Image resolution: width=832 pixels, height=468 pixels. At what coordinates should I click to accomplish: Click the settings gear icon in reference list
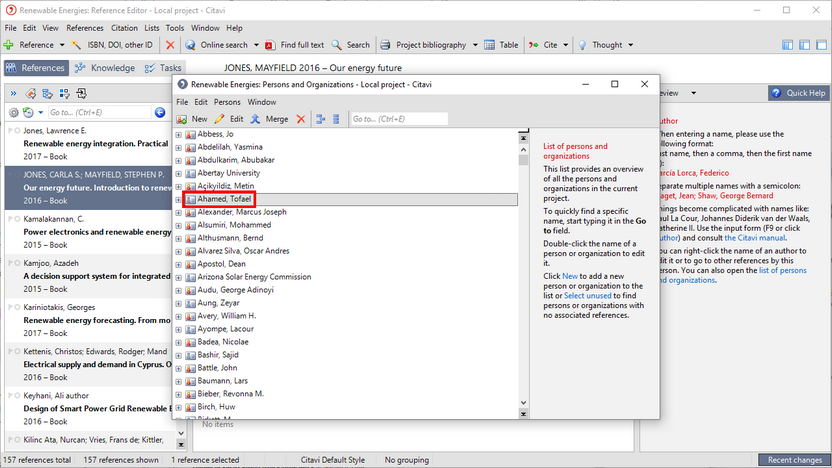click(14, 112)
